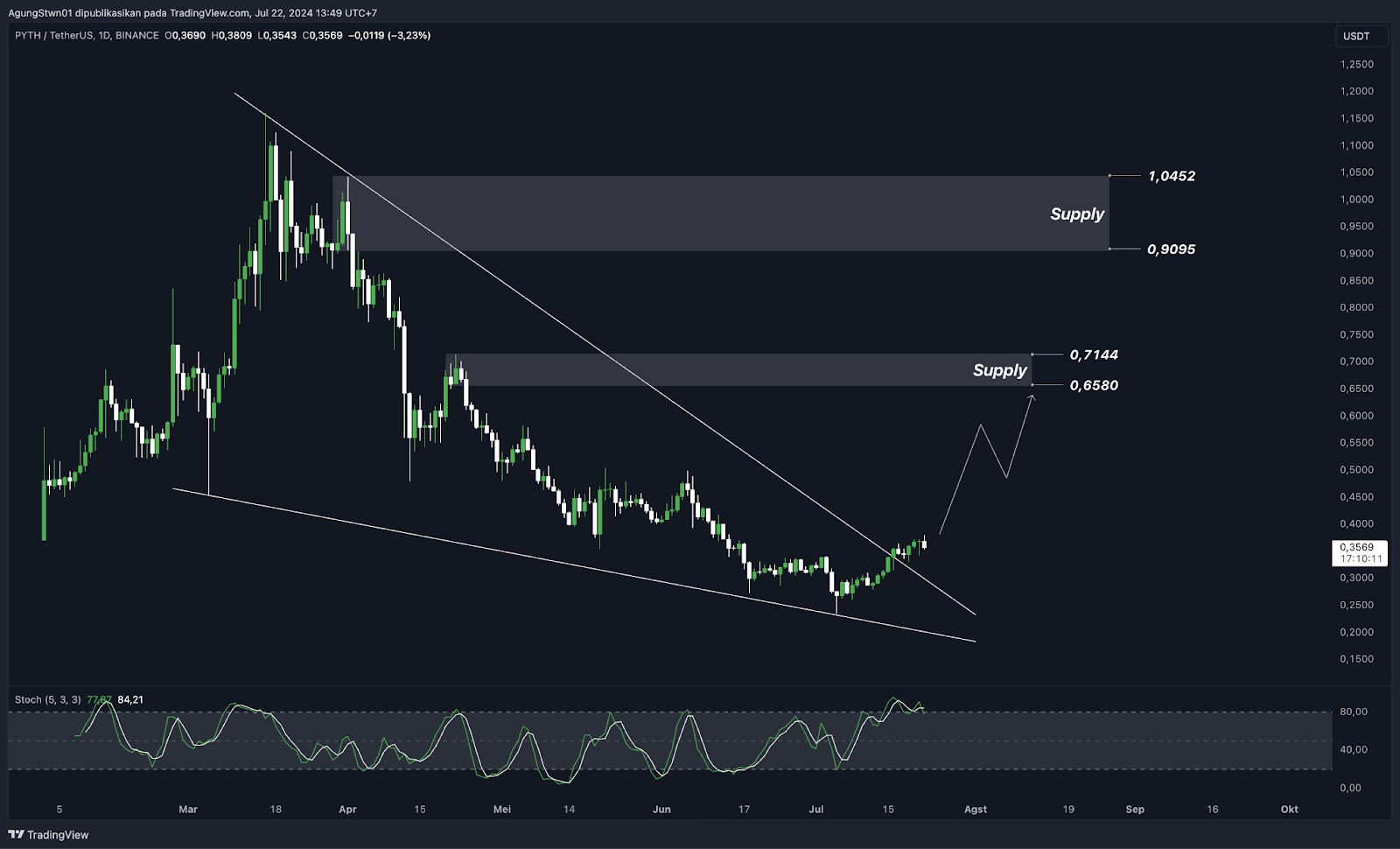Click the Mar date on time axis
The width and height of the screenshot is (1400, 849).
pos(188,810)
